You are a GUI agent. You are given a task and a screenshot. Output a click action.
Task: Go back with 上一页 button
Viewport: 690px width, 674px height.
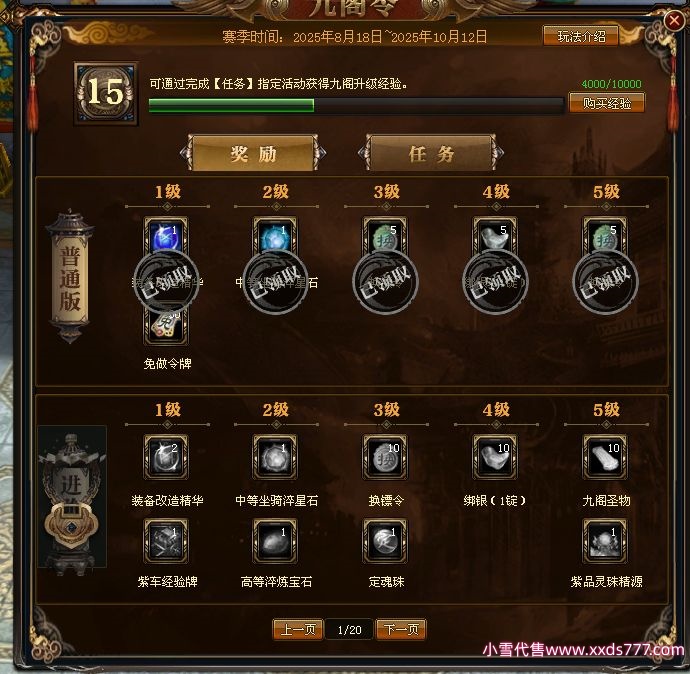[x=298, y=630]
